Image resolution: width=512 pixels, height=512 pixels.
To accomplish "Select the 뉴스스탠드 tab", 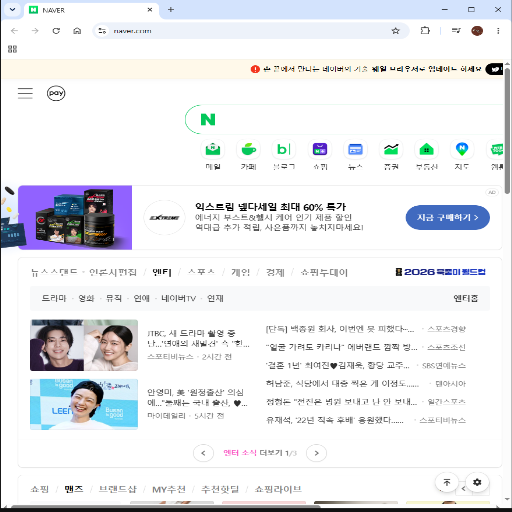I will (54, 272).
